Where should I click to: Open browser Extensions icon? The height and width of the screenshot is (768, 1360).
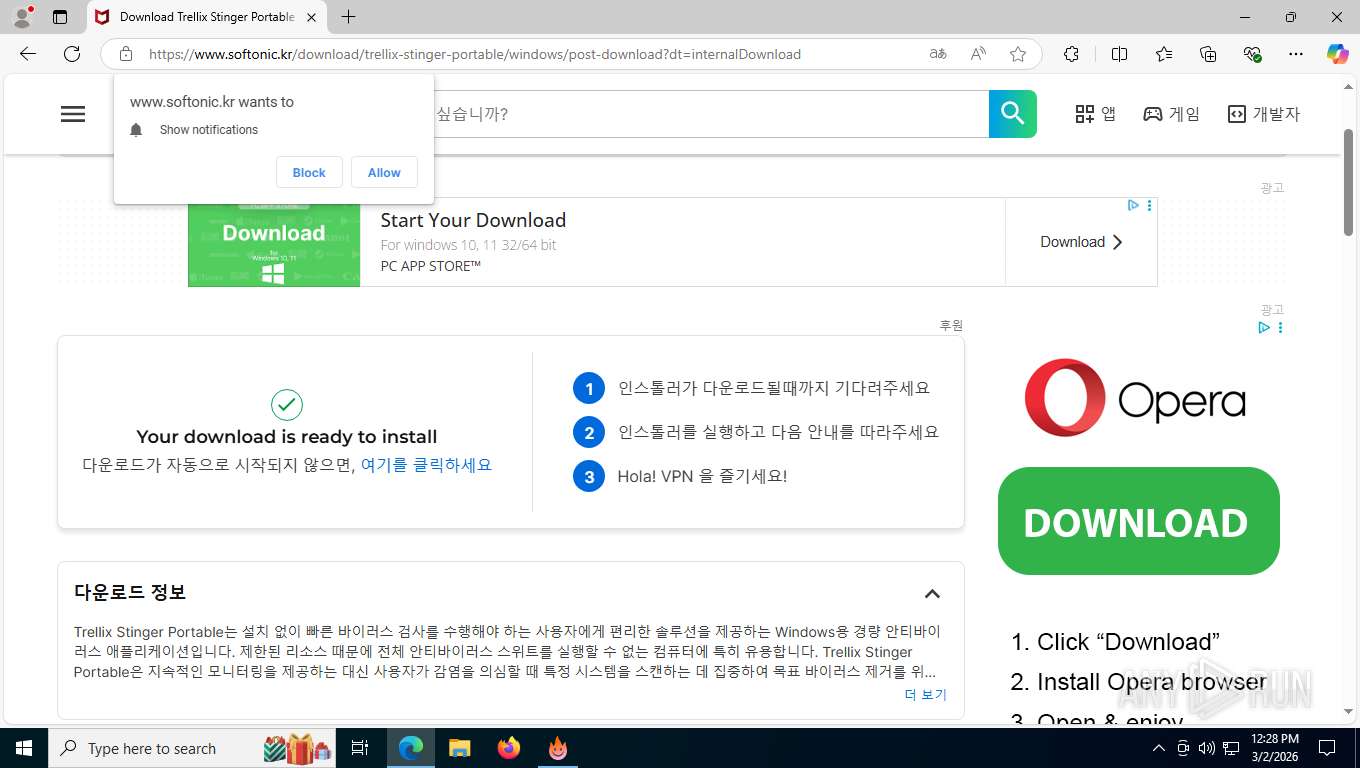[x=1071, y=54]
